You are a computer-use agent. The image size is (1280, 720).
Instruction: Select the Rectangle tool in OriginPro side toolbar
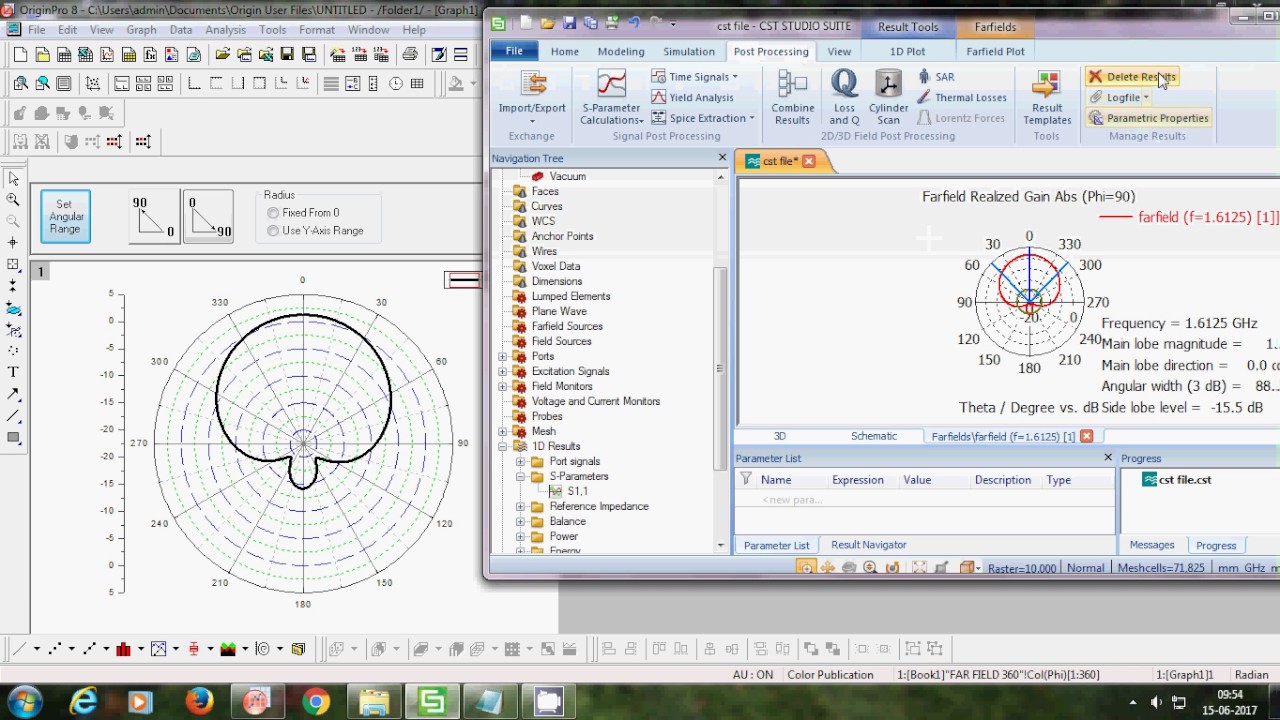13,437
